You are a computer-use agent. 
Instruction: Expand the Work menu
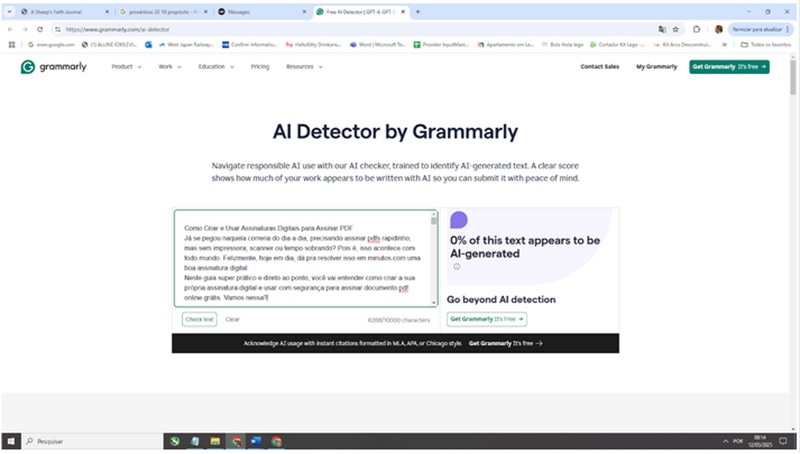(x=170, y=67)
